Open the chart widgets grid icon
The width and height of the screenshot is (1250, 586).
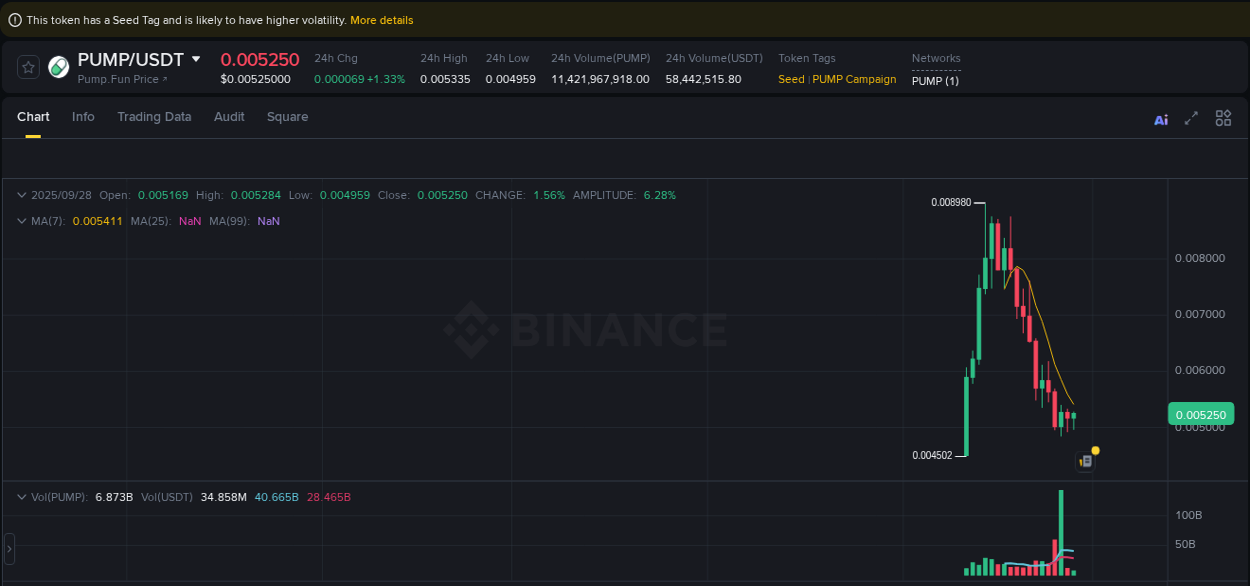1223,118
